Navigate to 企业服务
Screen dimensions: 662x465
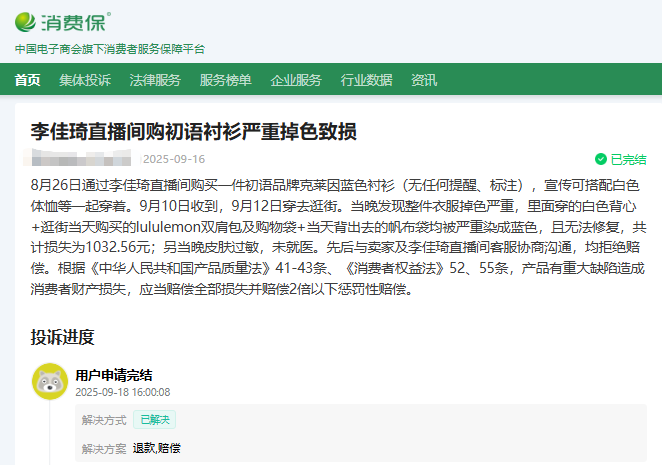[x=296, y=80]
